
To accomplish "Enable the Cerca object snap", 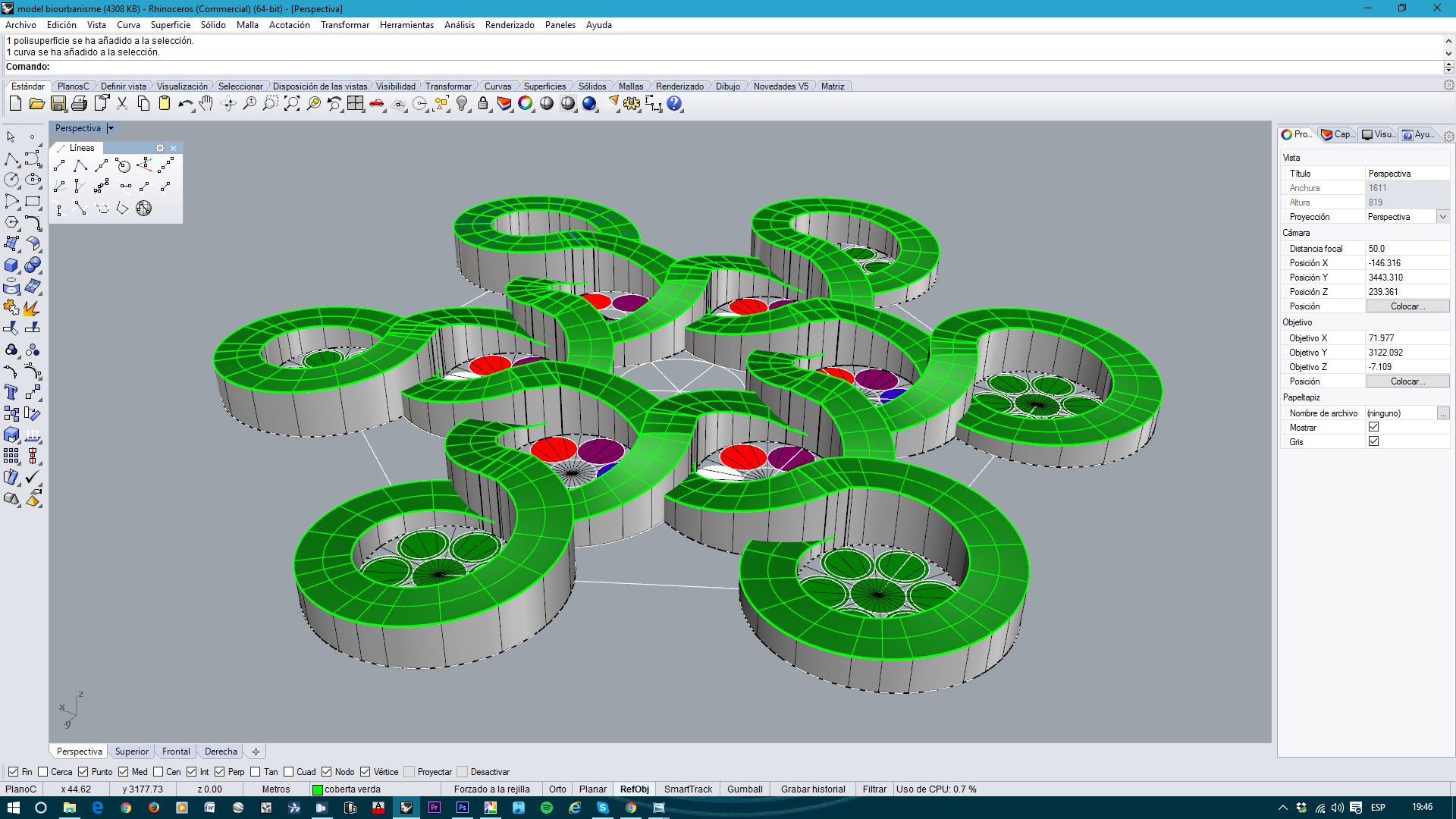I will click(43, 772).
